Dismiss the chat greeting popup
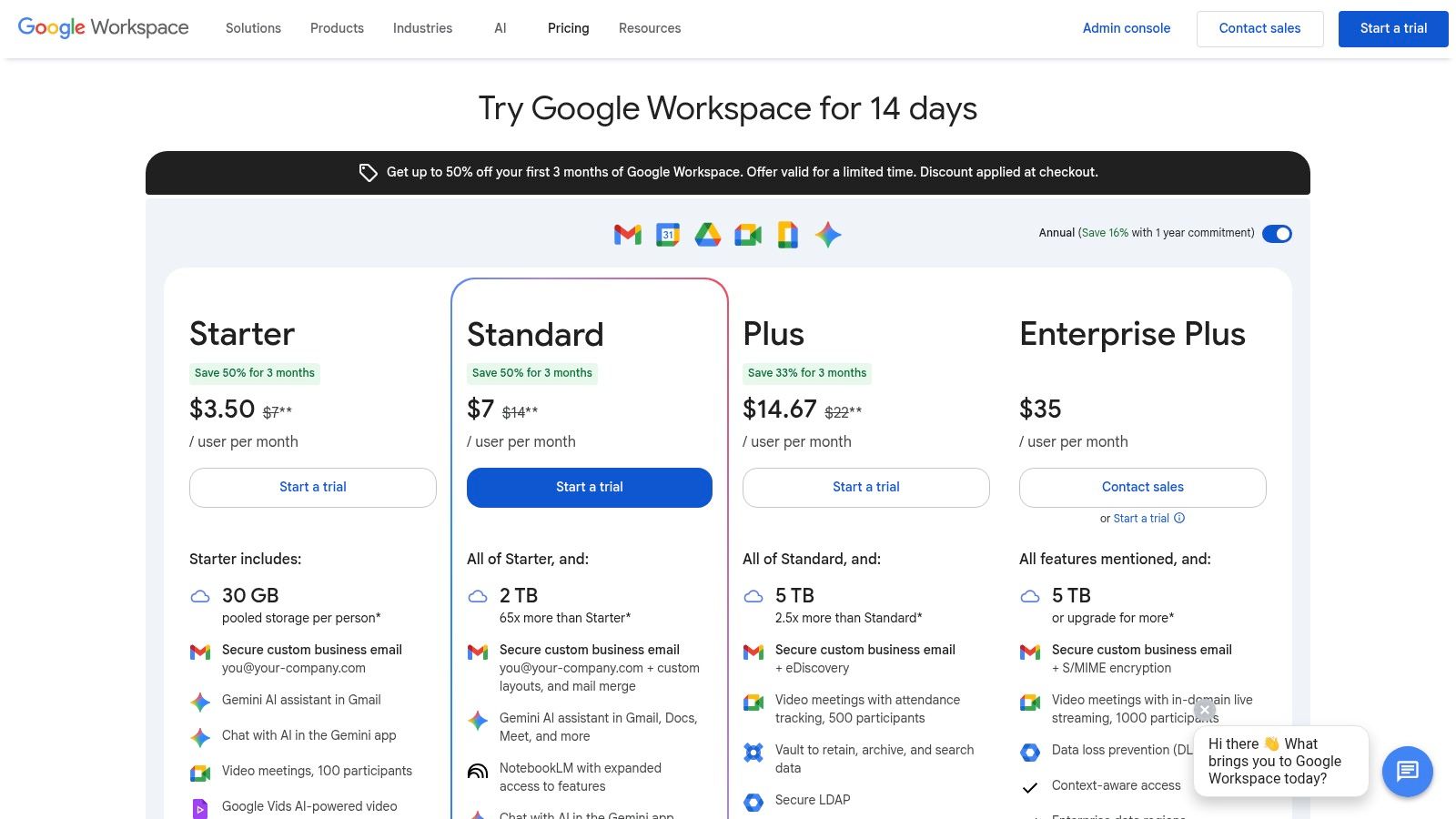The image size is (1456, 819). 1205,710
